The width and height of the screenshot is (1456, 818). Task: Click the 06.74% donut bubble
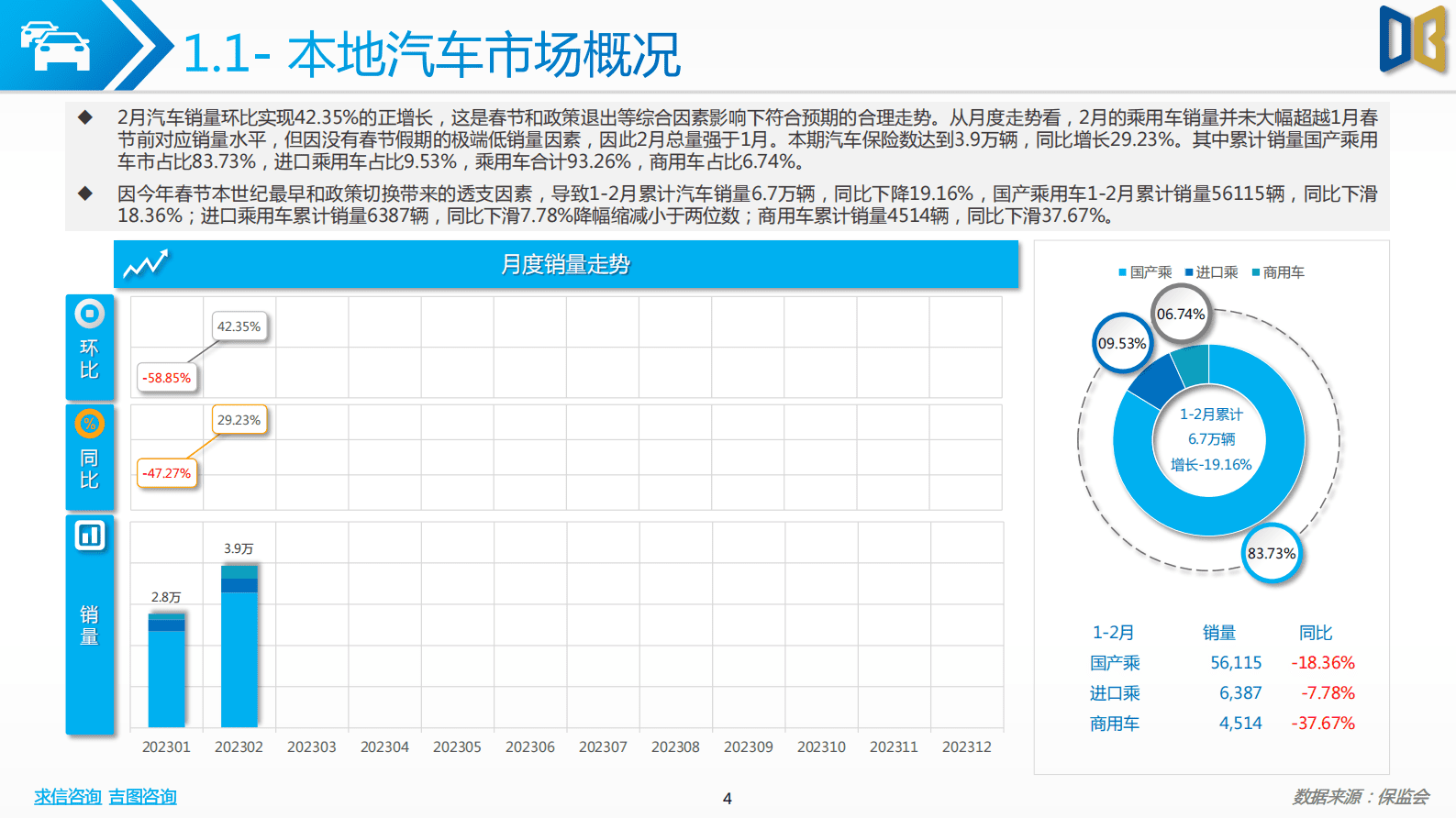click(x=1181, y=314)
